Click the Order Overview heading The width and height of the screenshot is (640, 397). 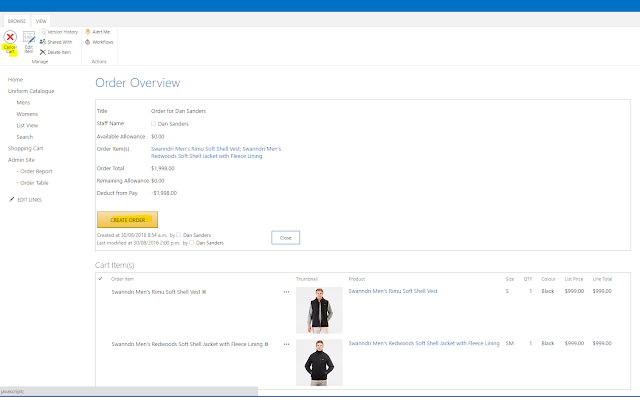pos(138,83)
